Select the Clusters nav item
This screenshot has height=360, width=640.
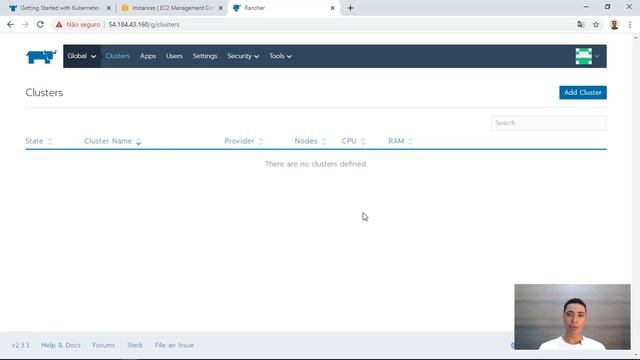(x=117, y=56)
